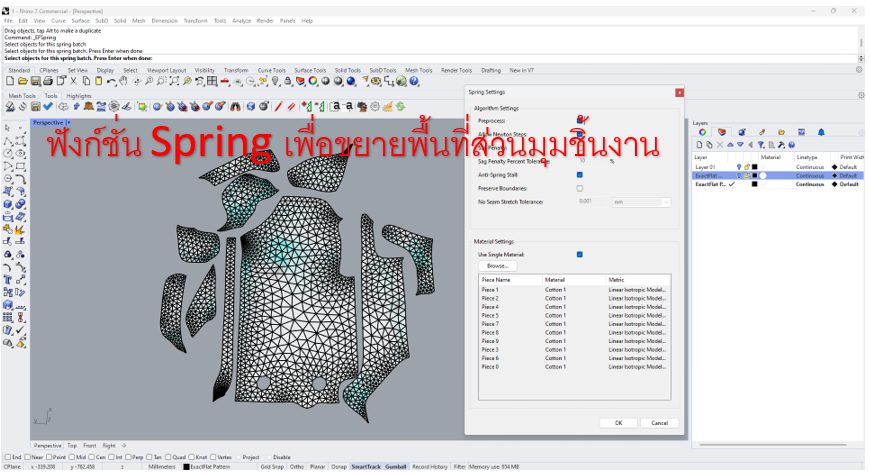Click the padlock Lock icon
Screen dimensions: 870x475
click(x=288, y=82)
